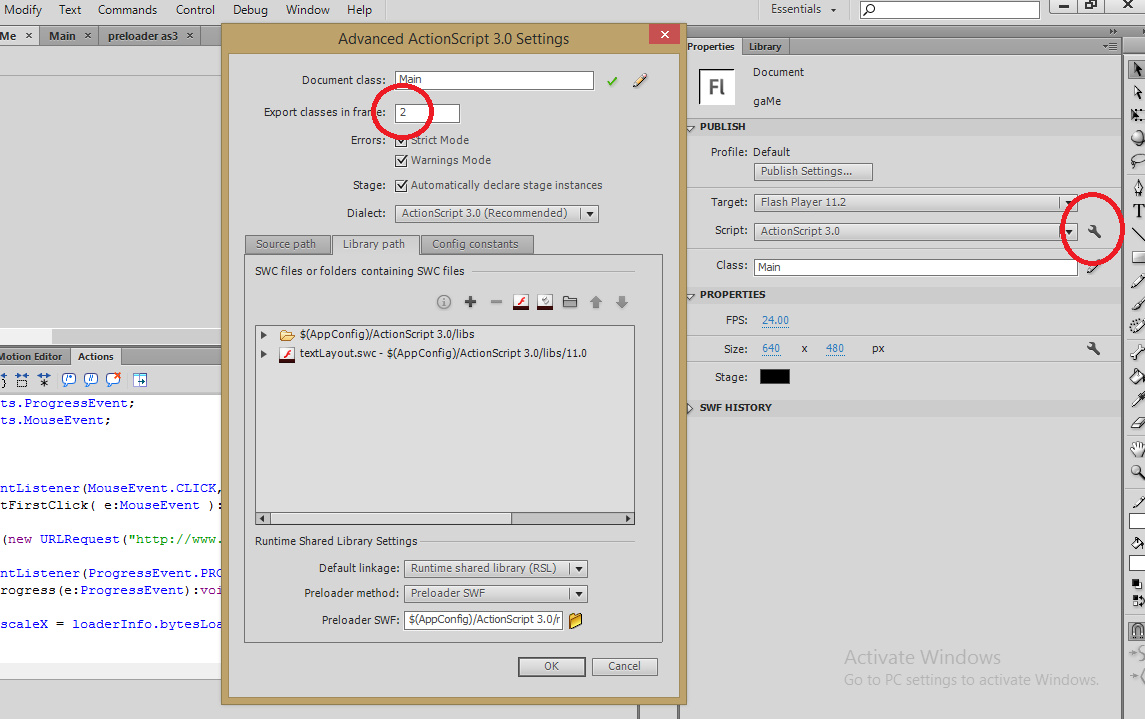Switch to the Source path tab
The image size is (1145, 719).
coord(286,245)
